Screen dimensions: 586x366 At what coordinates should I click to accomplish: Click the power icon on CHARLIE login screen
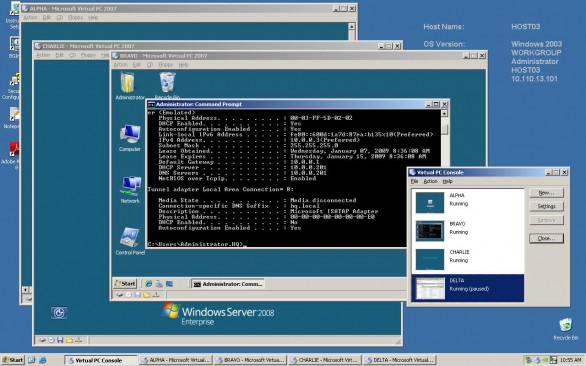(59, 313)
